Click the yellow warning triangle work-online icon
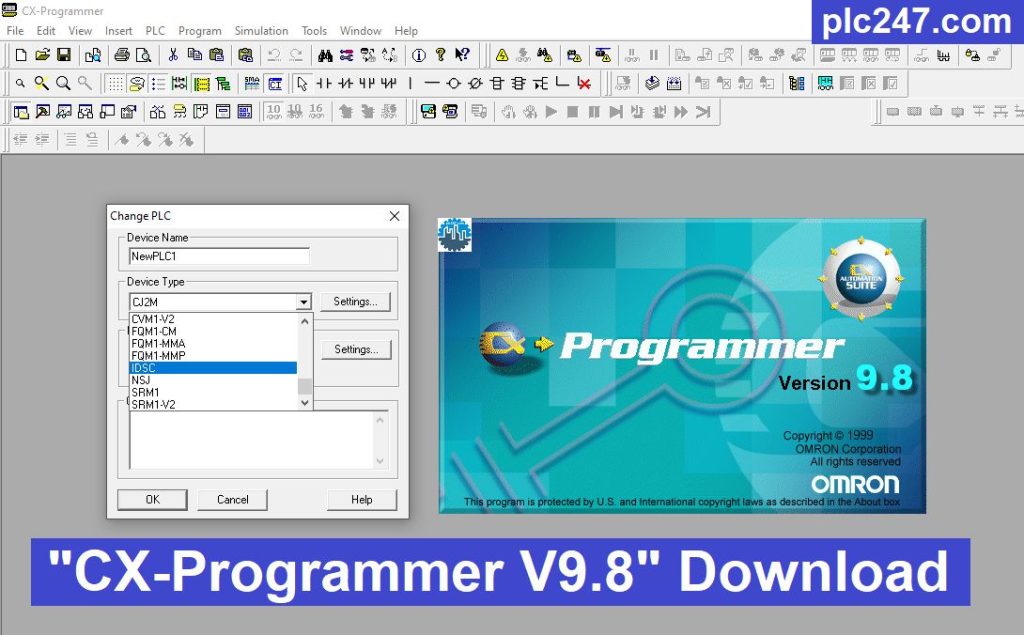 pyautogui.click(x=502, y=55)
